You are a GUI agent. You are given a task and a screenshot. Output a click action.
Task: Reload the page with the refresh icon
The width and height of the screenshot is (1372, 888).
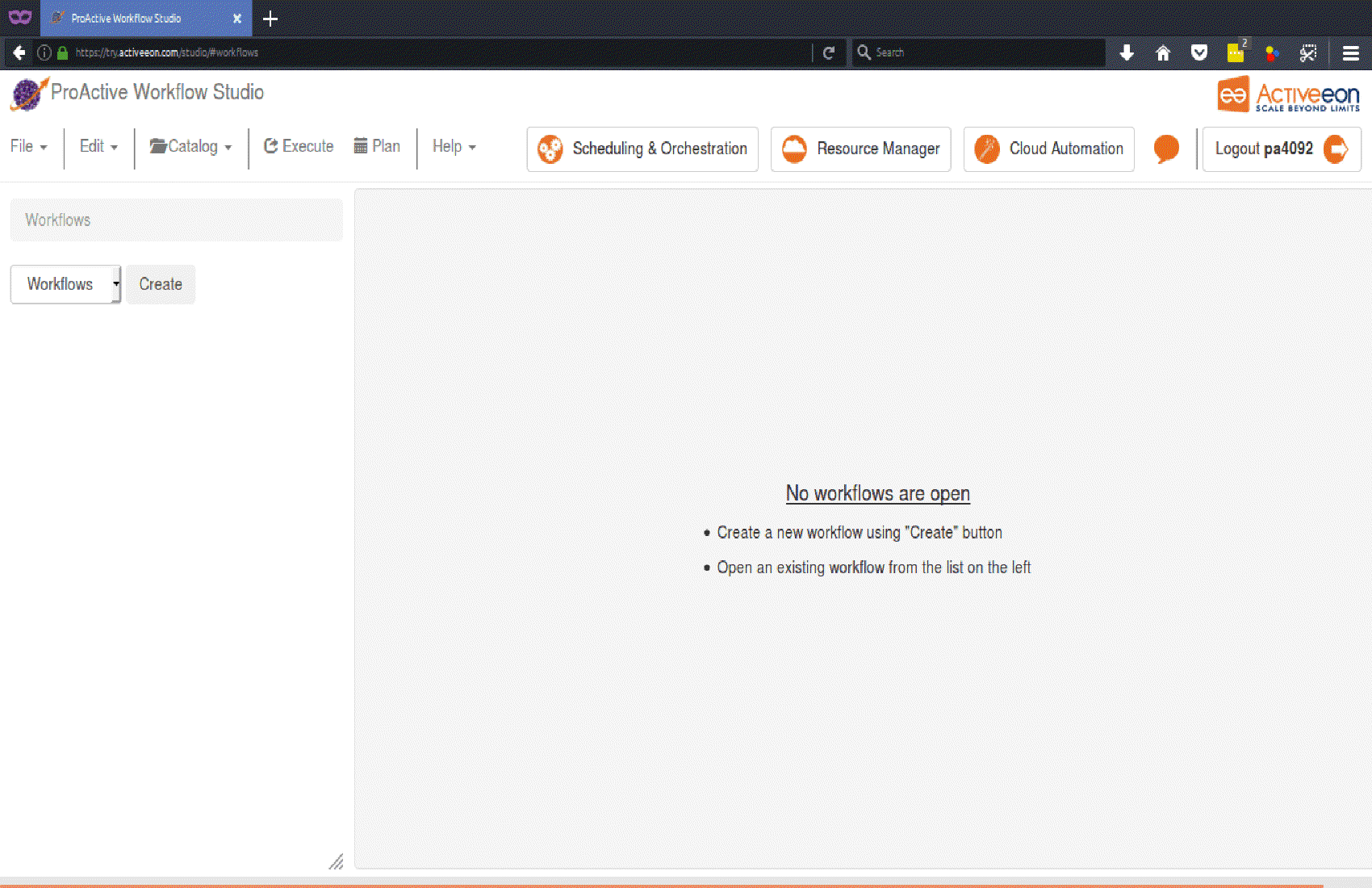[828, 52]
